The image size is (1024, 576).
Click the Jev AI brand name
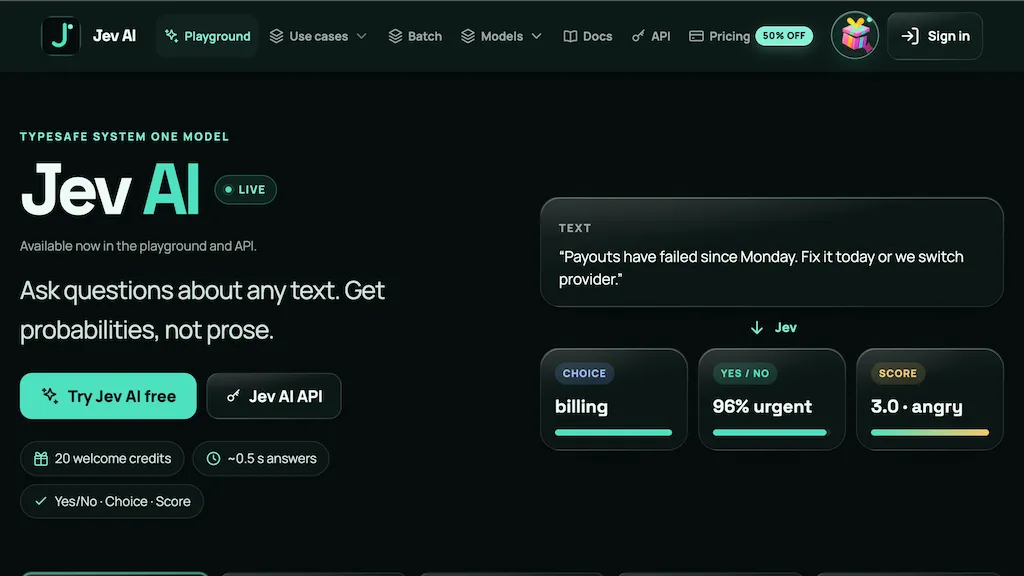pyautogui.click(x=114, y=36)
